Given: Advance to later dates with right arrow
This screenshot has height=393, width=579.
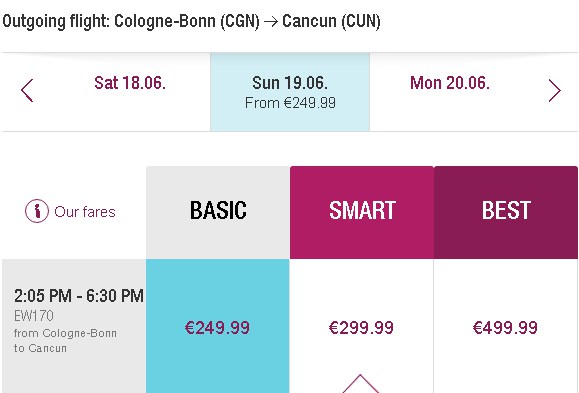Looking at the screenshot, I should pos(555,90).
